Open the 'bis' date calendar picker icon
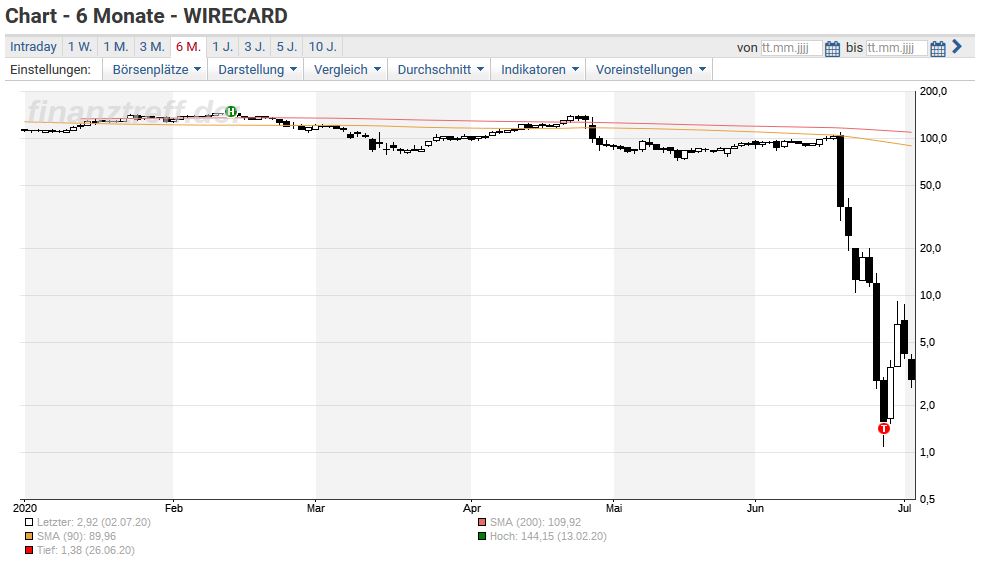The height and width of the screenshot is (575, 983). click(937, 48)
